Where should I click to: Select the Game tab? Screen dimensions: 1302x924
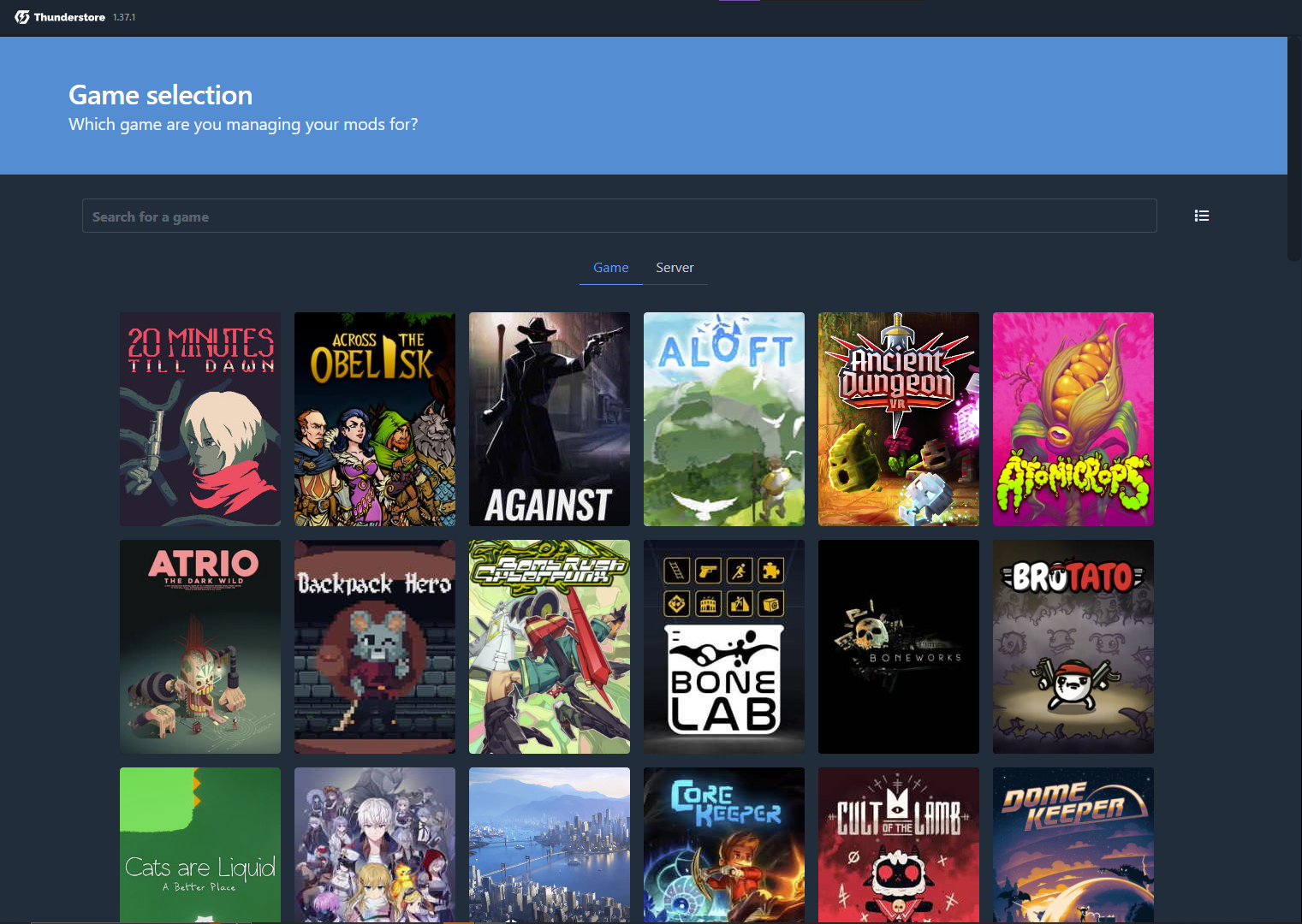tap(611, 268)
